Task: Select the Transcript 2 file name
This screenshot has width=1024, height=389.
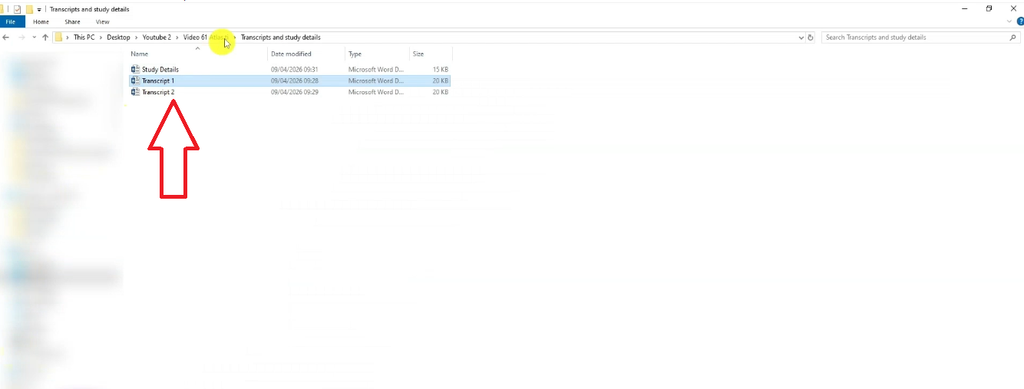Action: coord(158,93)
